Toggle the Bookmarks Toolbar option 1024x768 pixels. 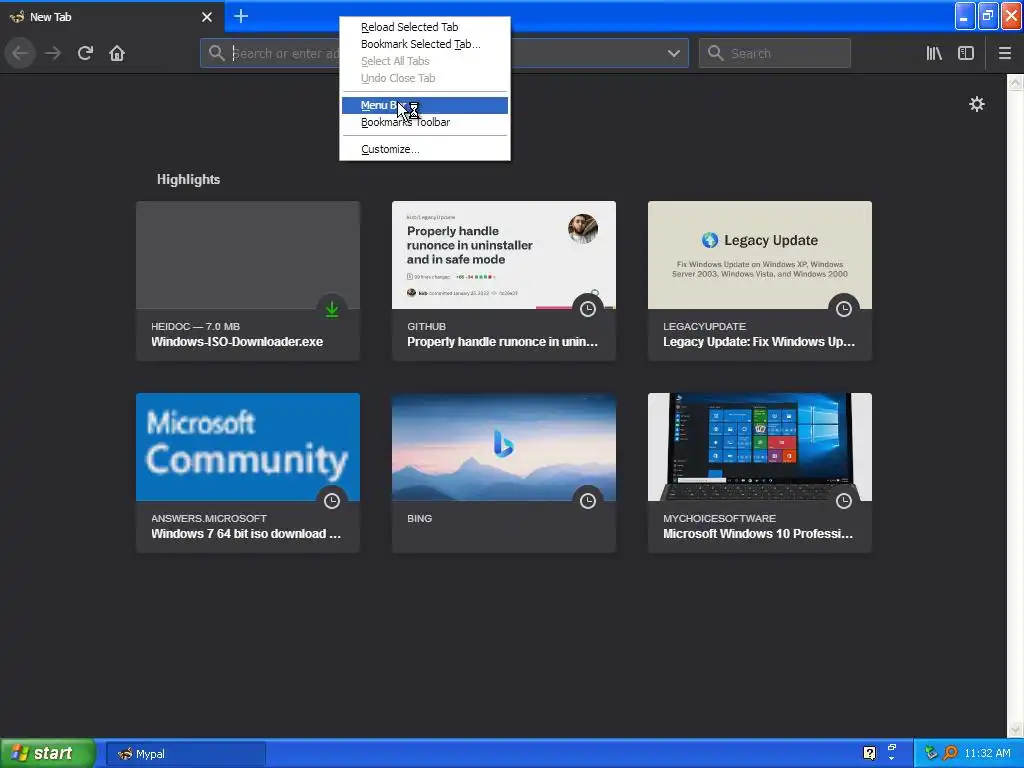pyautogui.click(x=424, y=122)
